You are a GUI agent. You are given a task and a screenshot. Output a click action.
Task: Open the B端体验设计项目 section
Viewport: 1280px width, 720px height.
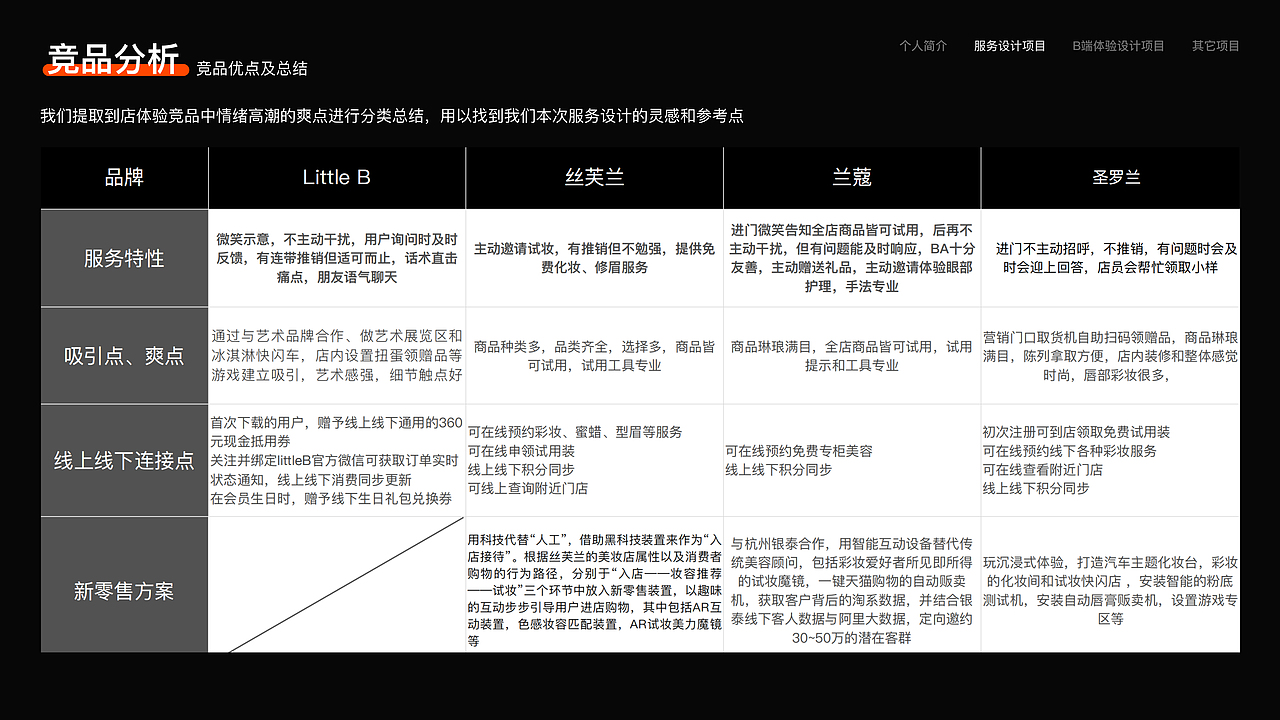point(1117,45)
